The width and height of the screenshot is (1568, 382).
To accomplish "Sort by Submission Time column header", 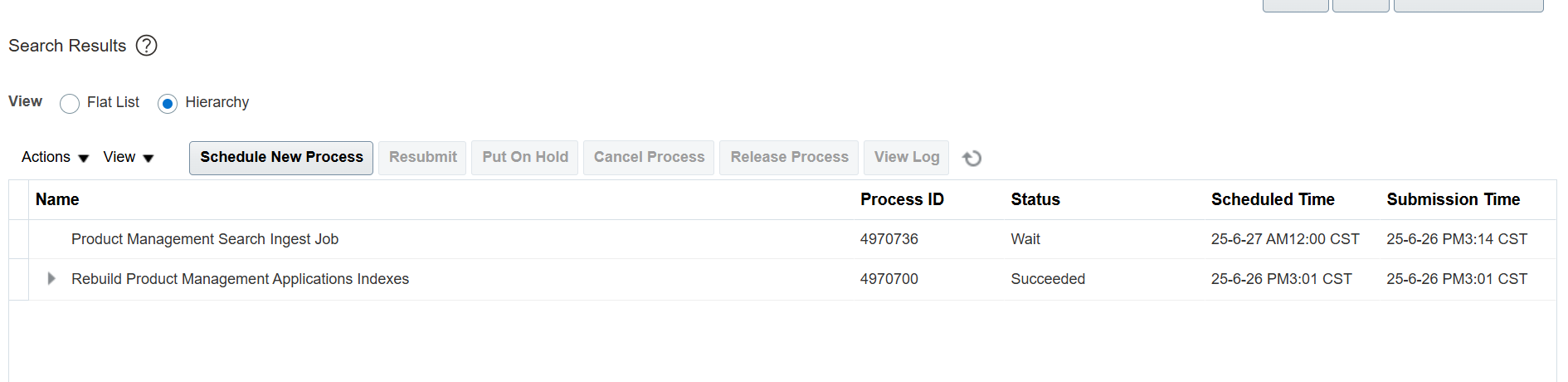I will [x=1454, y=199].
